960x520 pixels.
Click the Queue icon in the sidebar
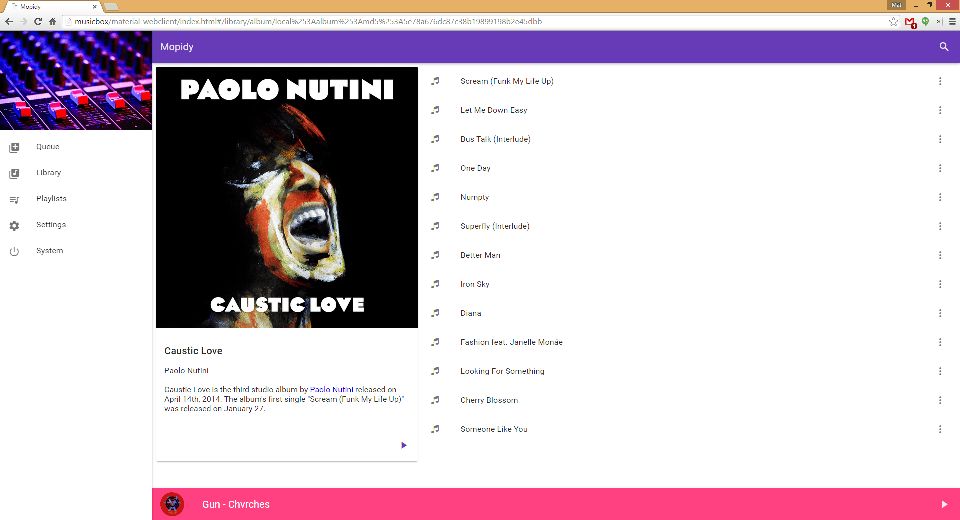coord(14,147)
